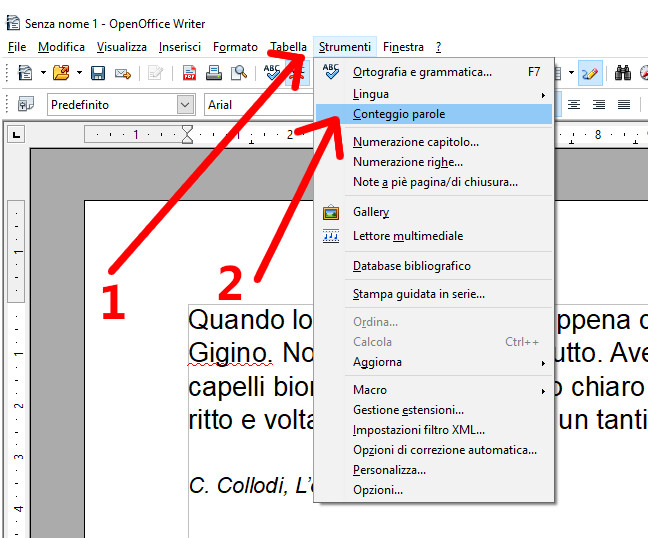Click the Open folder icon
Viewport: 648px width, 538px height.
(x=61, y=73)
